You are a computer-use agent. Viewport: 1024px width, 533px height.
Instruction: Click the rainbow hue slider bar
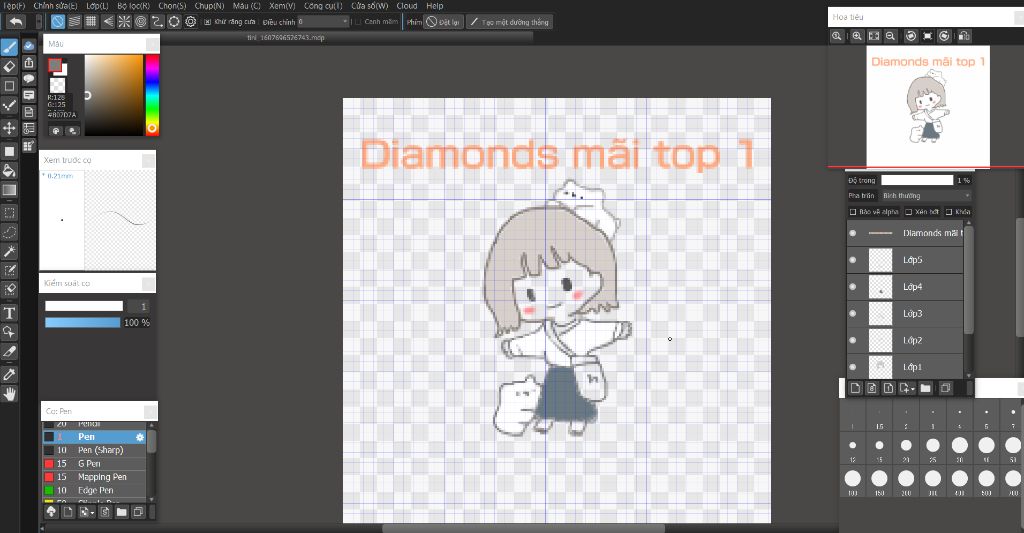[x=152, y=95]
